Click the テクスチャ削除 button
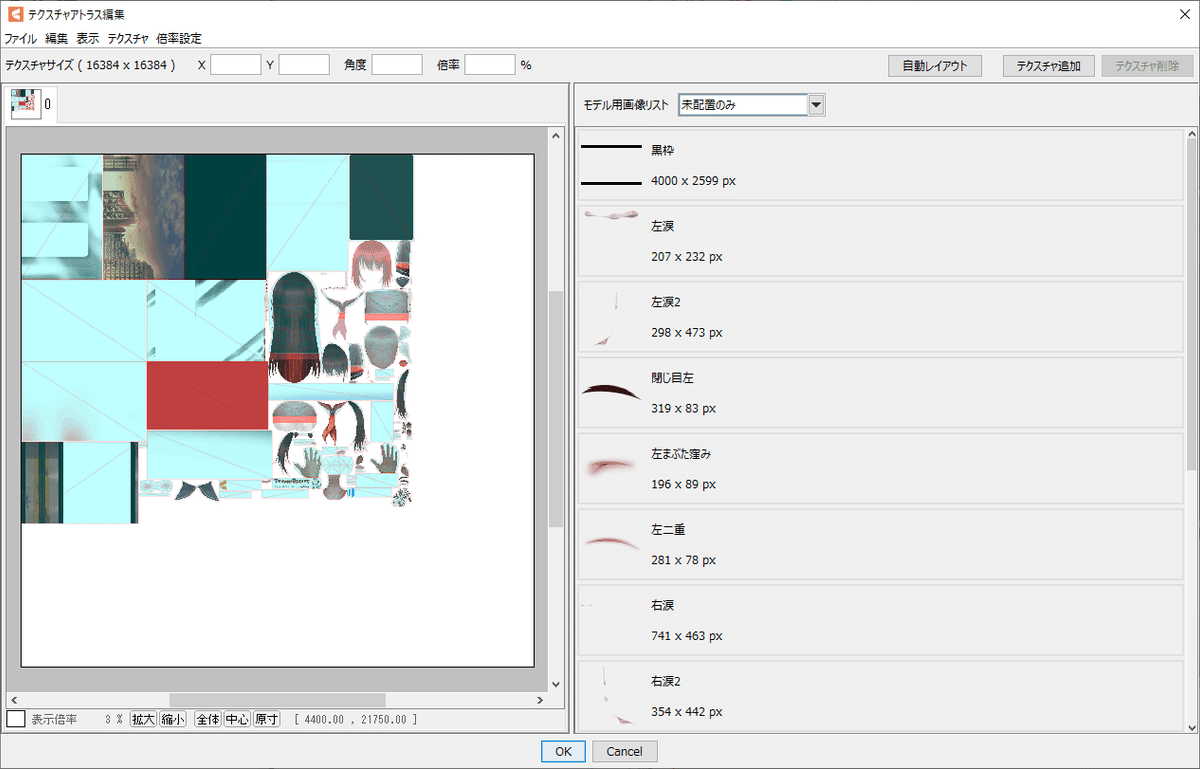1200x769 pixels. coord(1147,66)
